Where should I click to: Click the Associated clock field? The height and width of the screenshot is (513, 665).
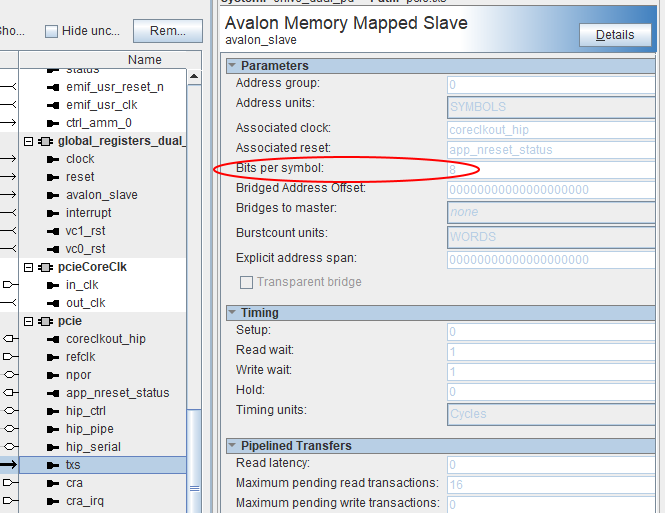point(551,130)
